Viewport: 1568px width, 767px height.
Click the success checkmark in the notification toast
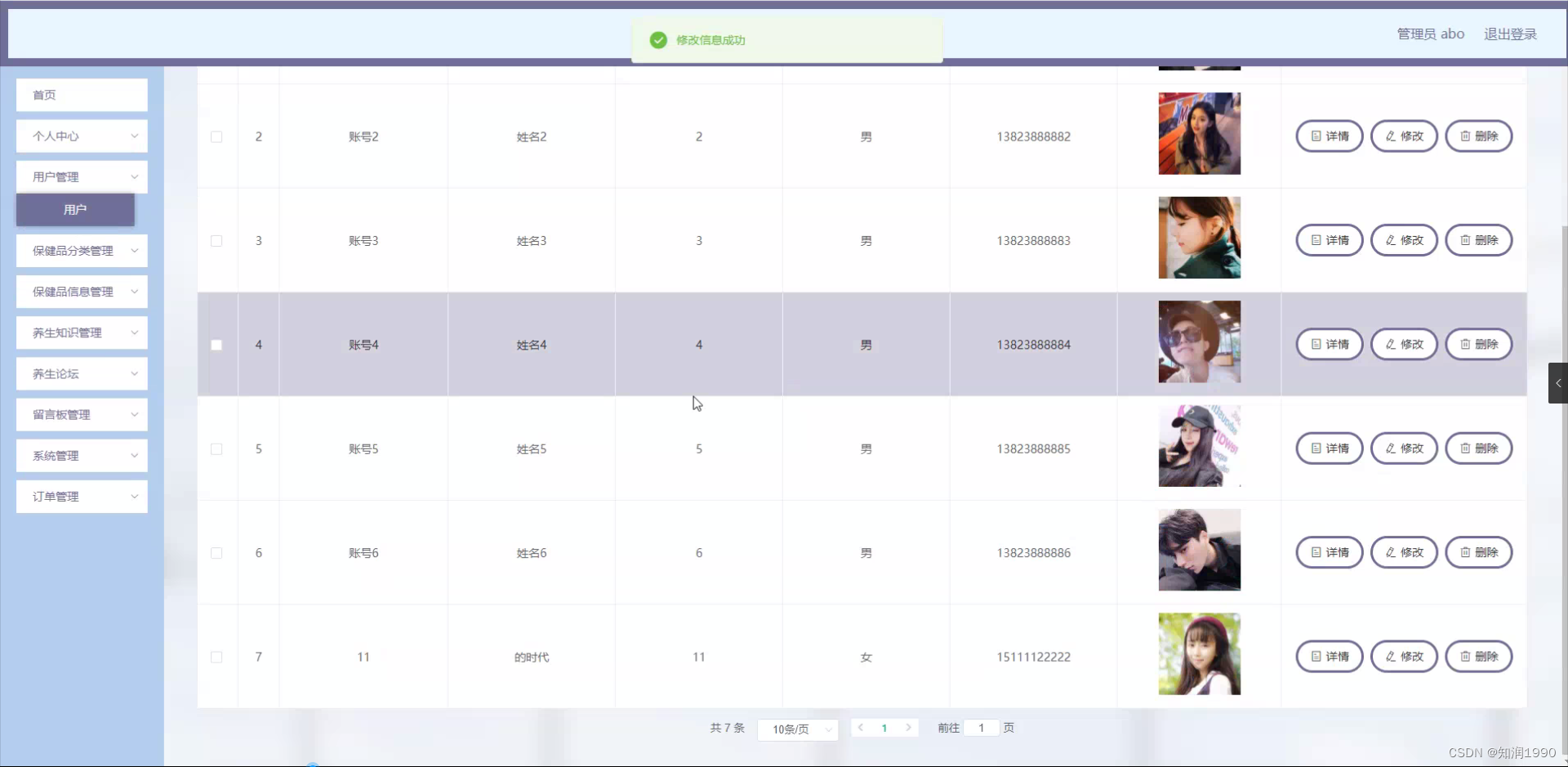pyautogui.click(x=658, y=39)
